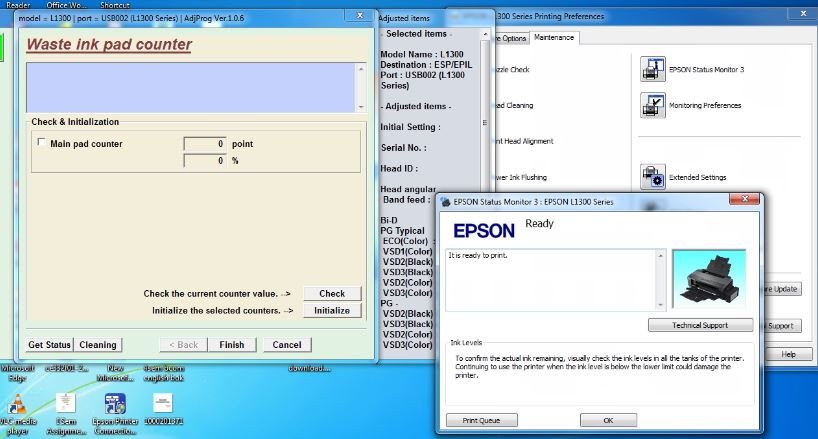This screenshot has height=439, width=818.
Task: Click Destination : ESP/EPIL text
Action: click(426, 65)
